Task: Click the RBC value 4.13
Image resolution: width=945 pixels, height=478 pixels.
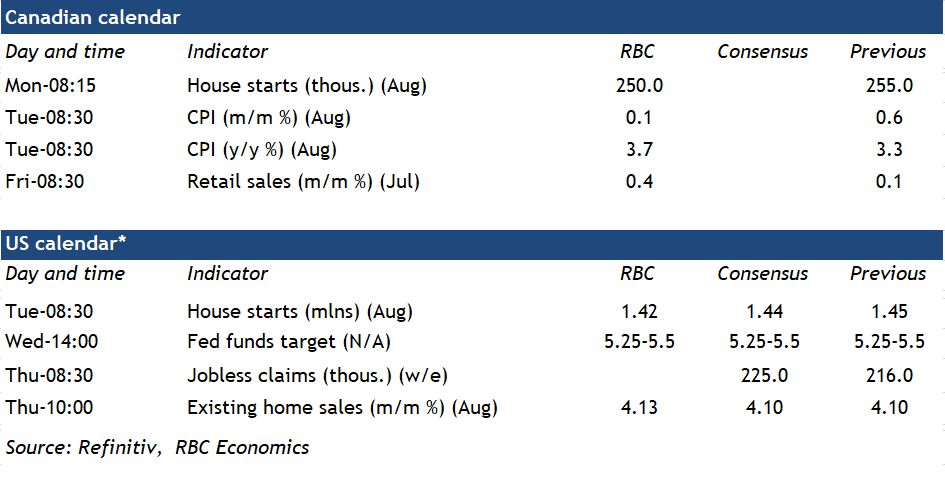Action: 639,407
